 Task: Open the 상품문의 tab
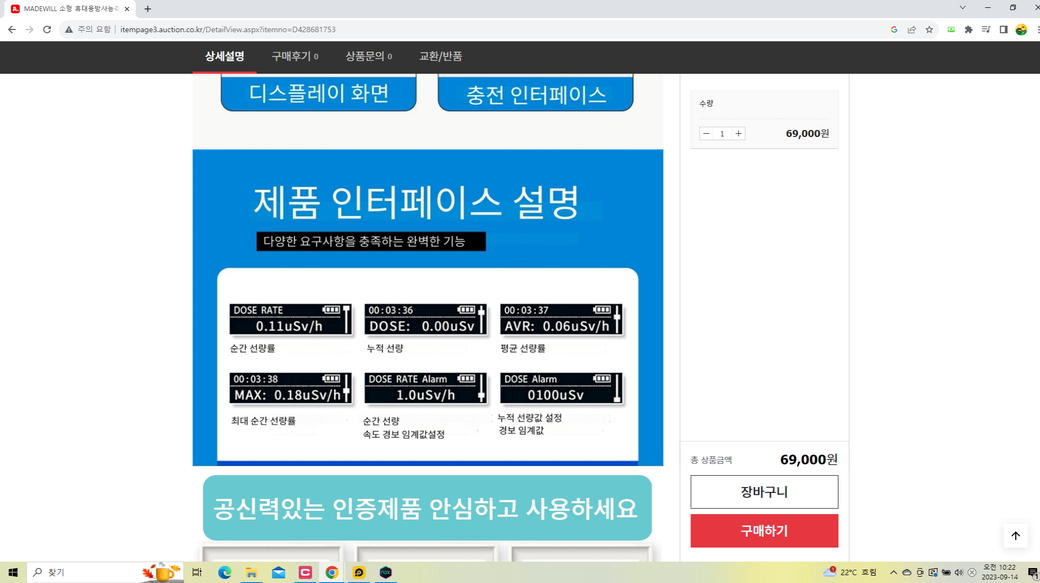pyautogui.click(x=368, y=57)
